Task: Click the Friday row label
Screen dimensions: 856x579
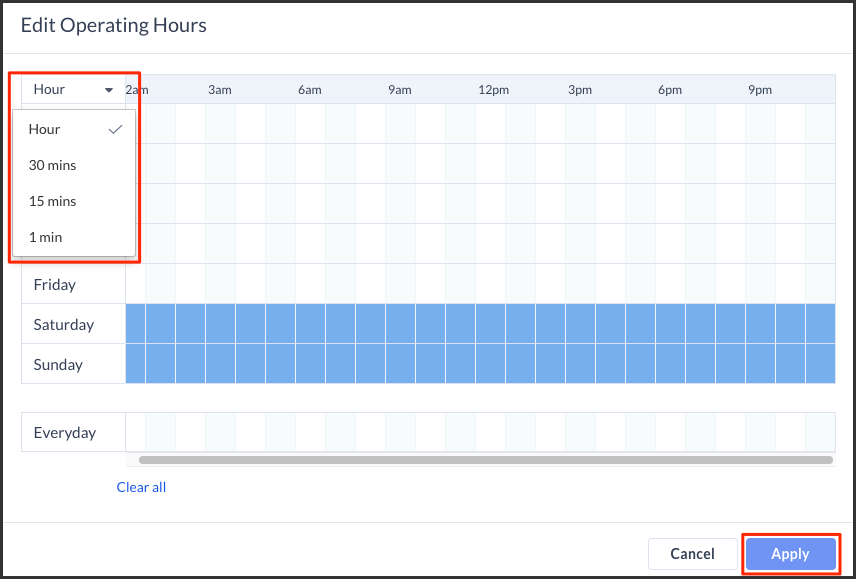Action: pyautogui.click(x=55, y=285)
